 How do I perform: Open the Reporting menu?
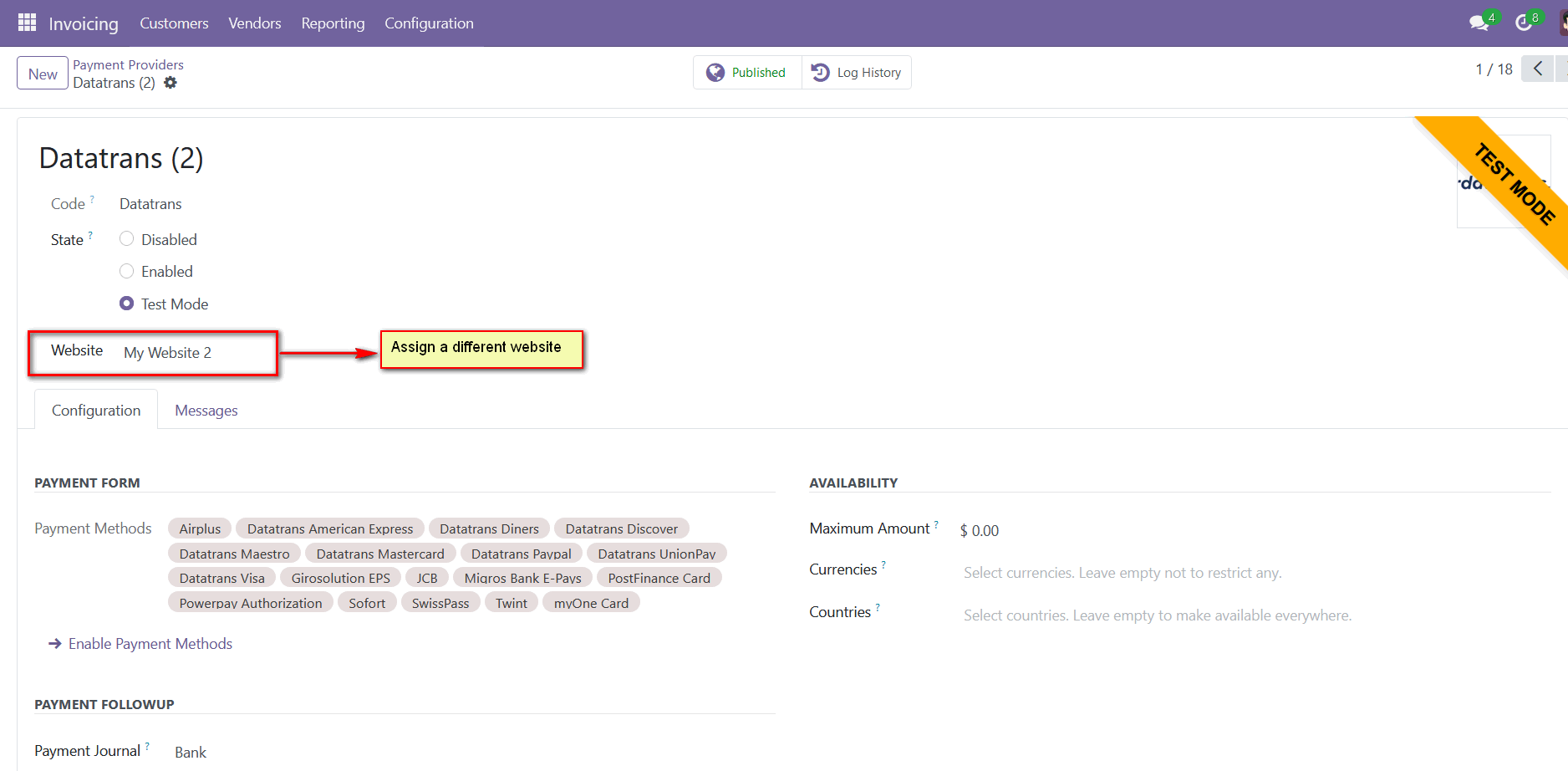click(333, 23)
